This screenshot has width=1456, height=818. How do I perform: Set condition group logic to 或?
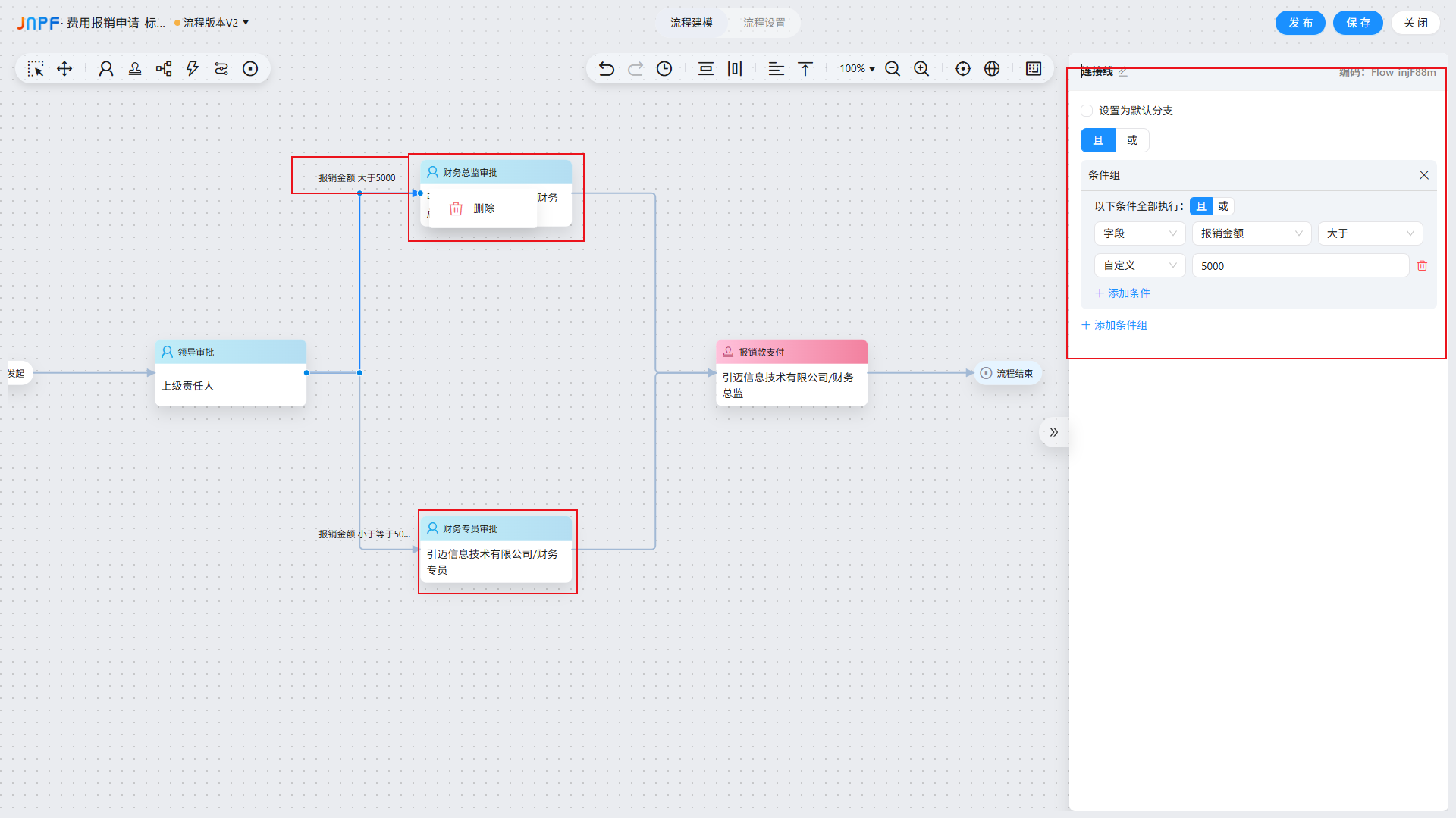[x=1222, y=206]
